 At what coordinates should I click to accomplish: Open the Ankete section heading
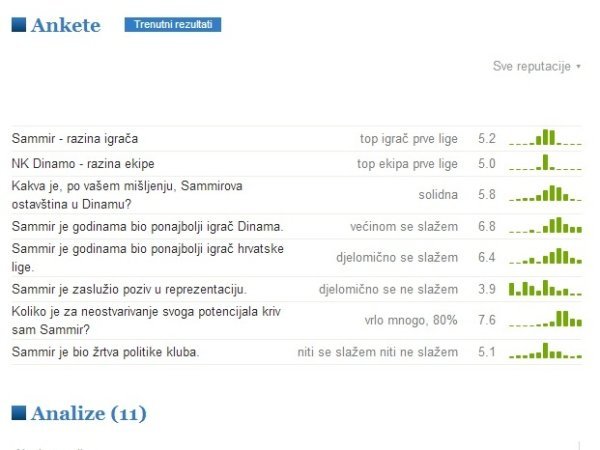click(x=66, y=25)
